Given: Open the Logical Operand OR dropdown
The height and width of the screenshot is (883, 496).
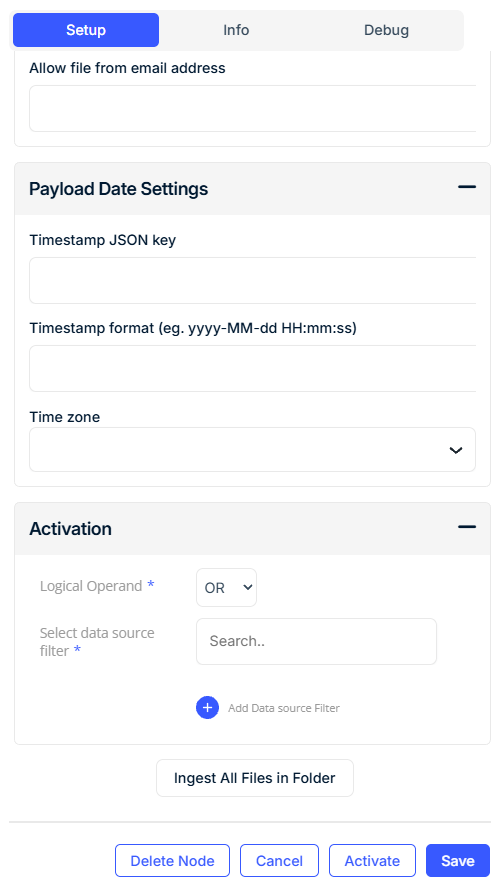Looking at the screenshot, I should pos(226,587).
